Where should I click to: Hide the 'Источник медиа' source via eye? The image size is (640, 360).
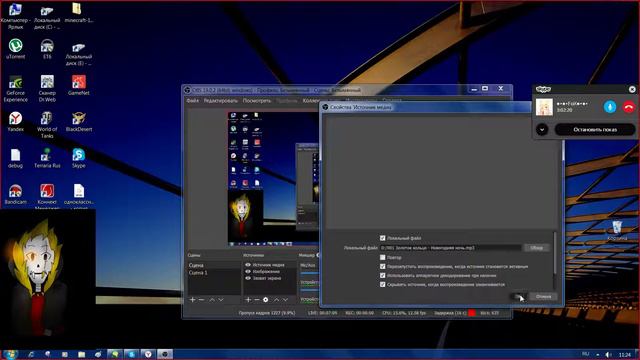(x=248, y=265)
